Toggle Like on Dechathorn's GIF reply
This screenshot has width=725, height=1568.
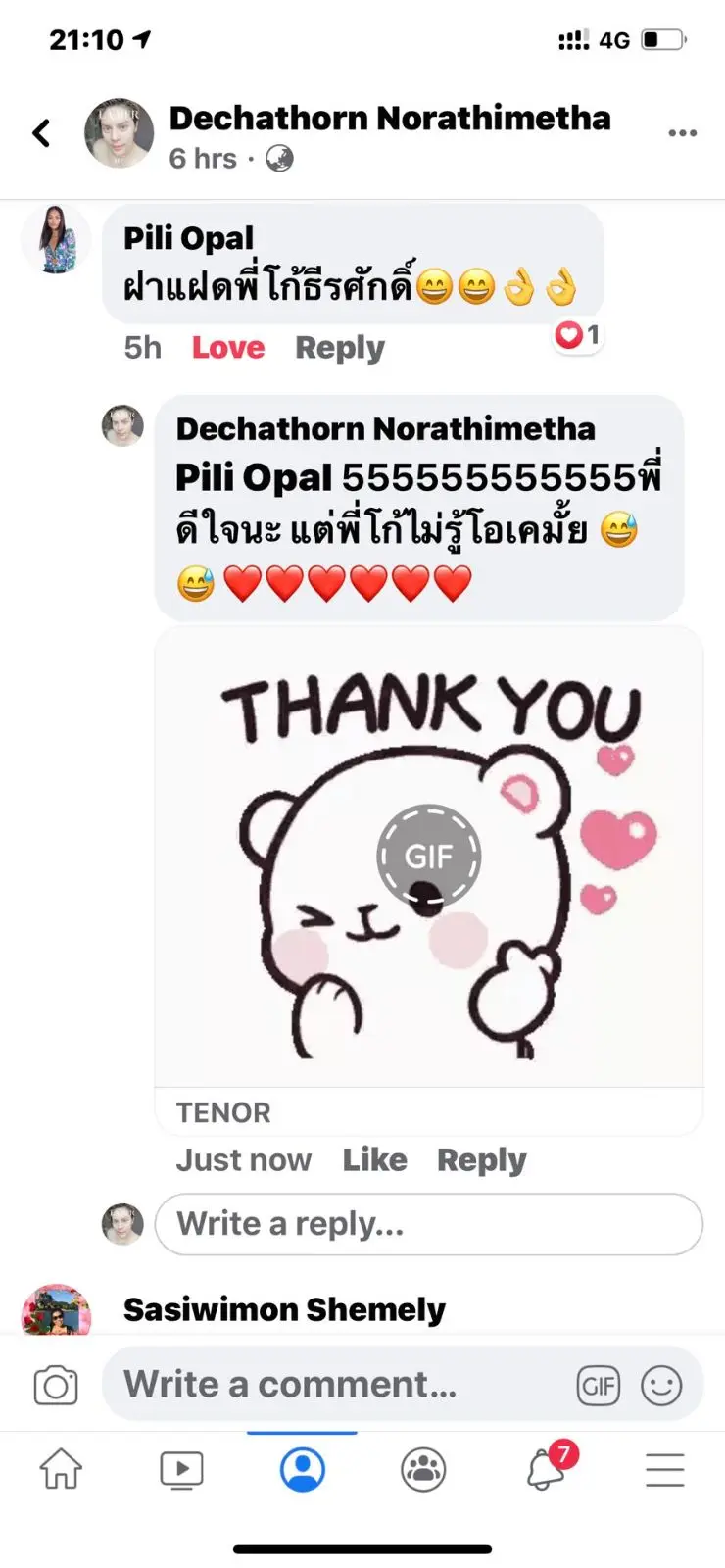pos(374,1159)
